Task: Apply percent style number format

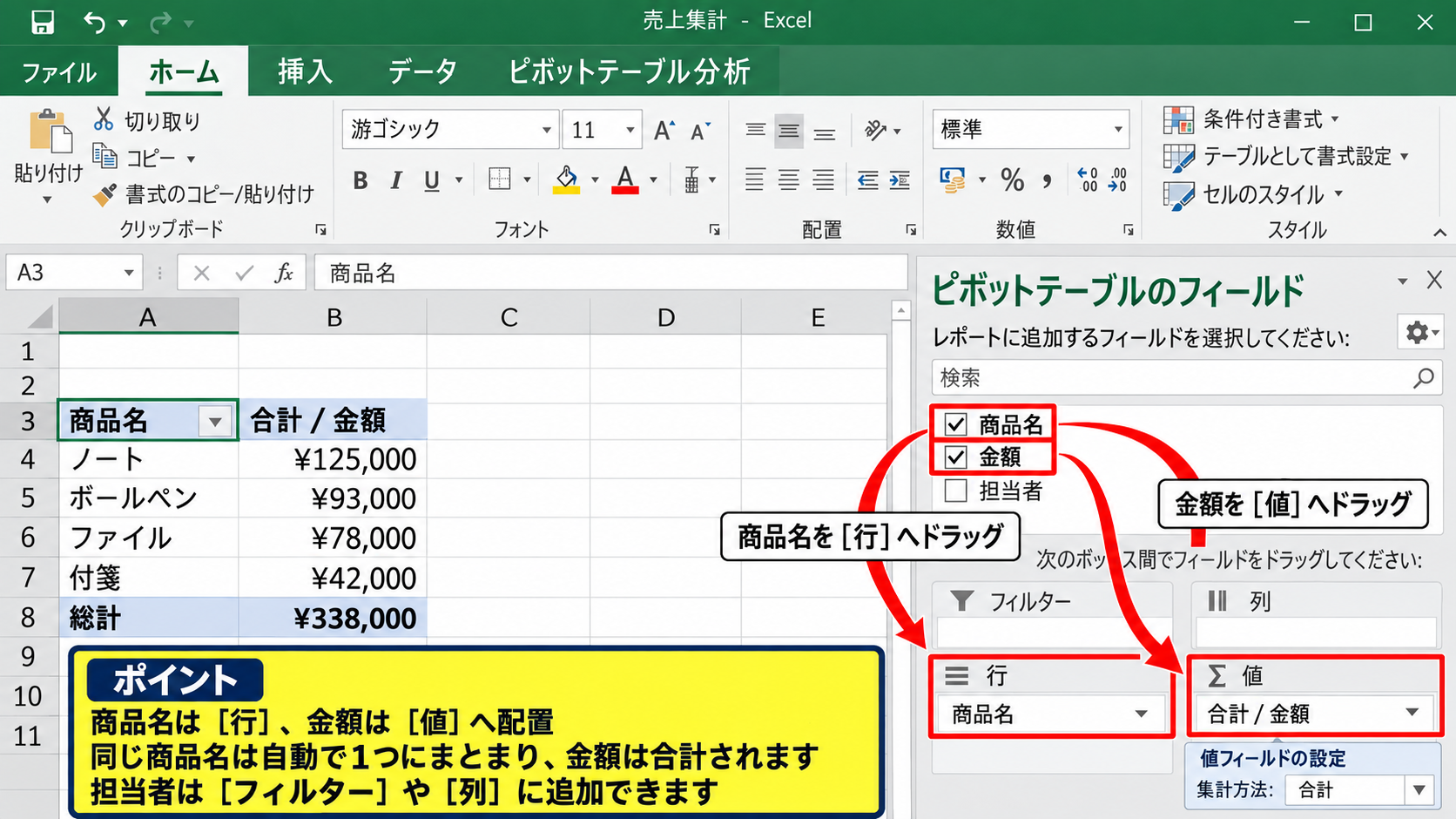Action: pyautogui.click(x=1013, y=180)
